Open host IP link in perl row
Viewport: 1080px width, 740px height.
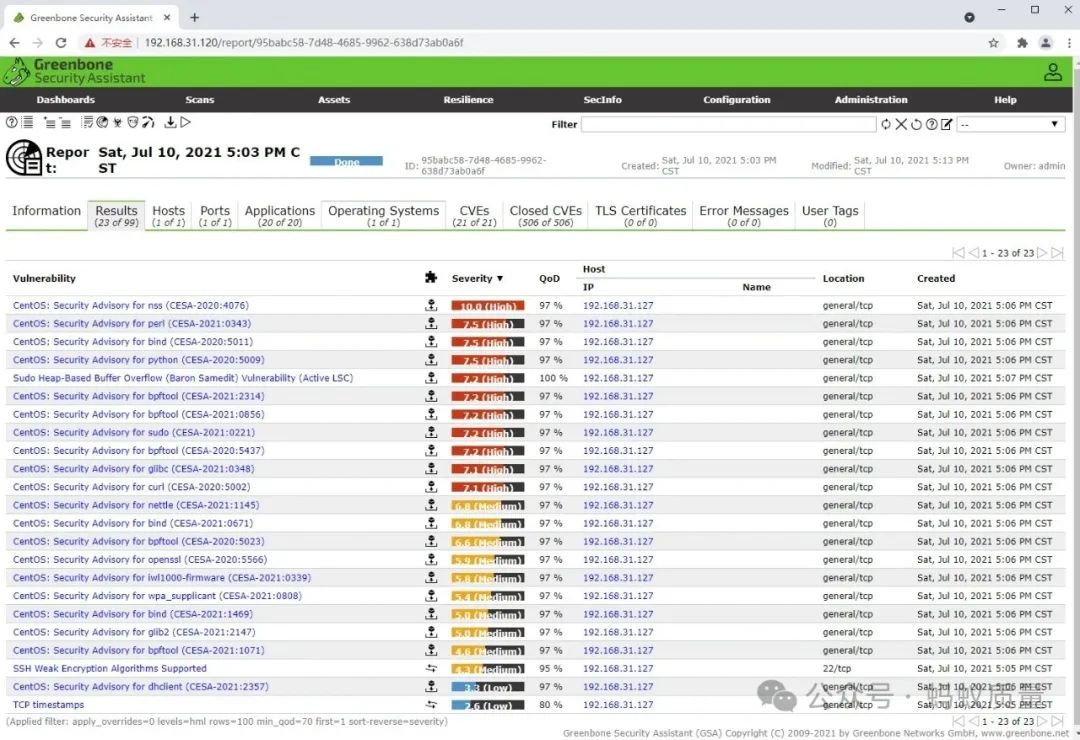[x=618, y=324]
